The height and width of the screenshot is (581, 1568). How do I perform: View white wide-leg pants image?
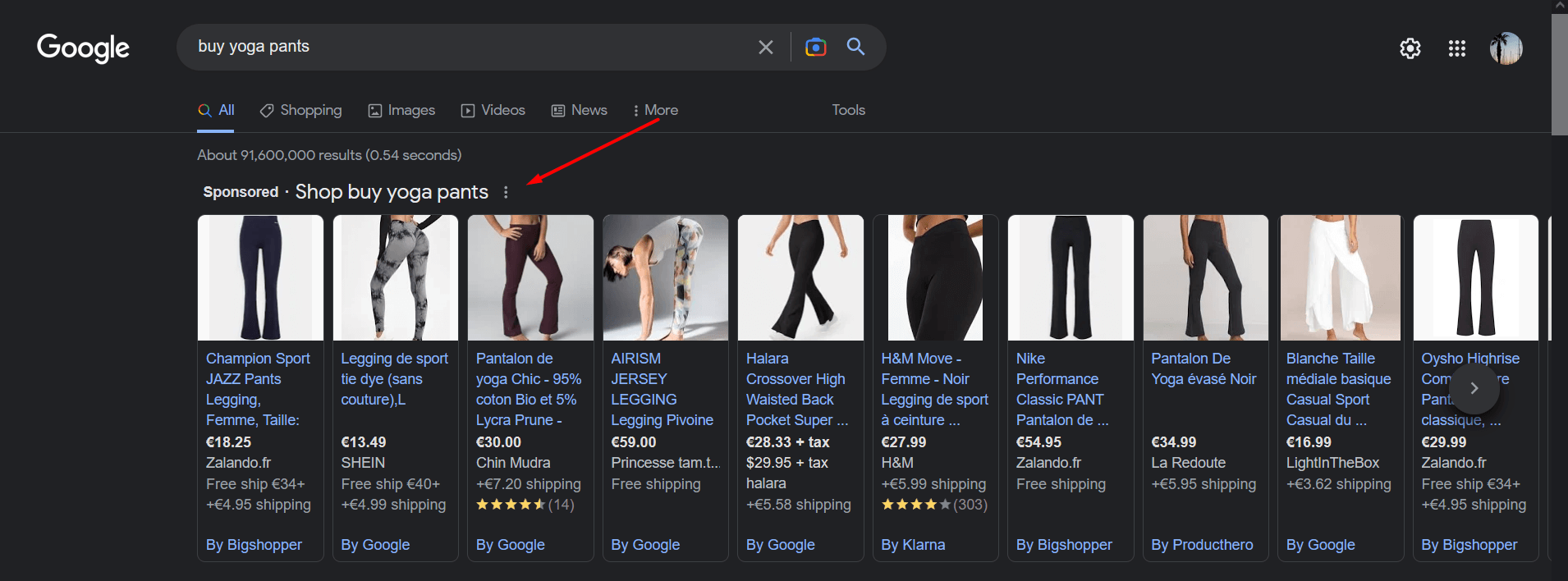tap(1341, 277)
